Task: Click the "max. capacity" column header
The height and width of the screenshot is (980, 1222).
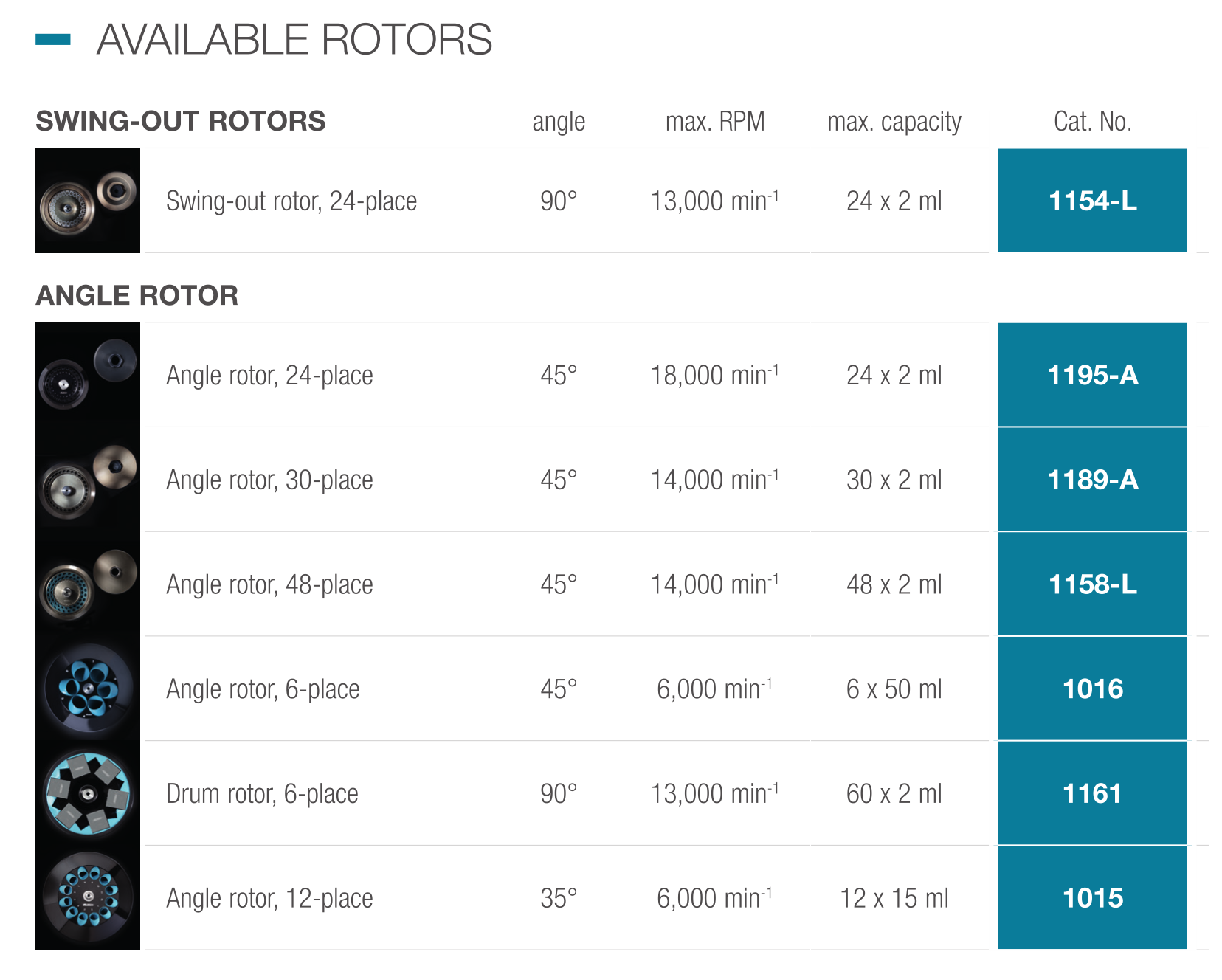Action: pyautogui.click(x=894, y=122)
